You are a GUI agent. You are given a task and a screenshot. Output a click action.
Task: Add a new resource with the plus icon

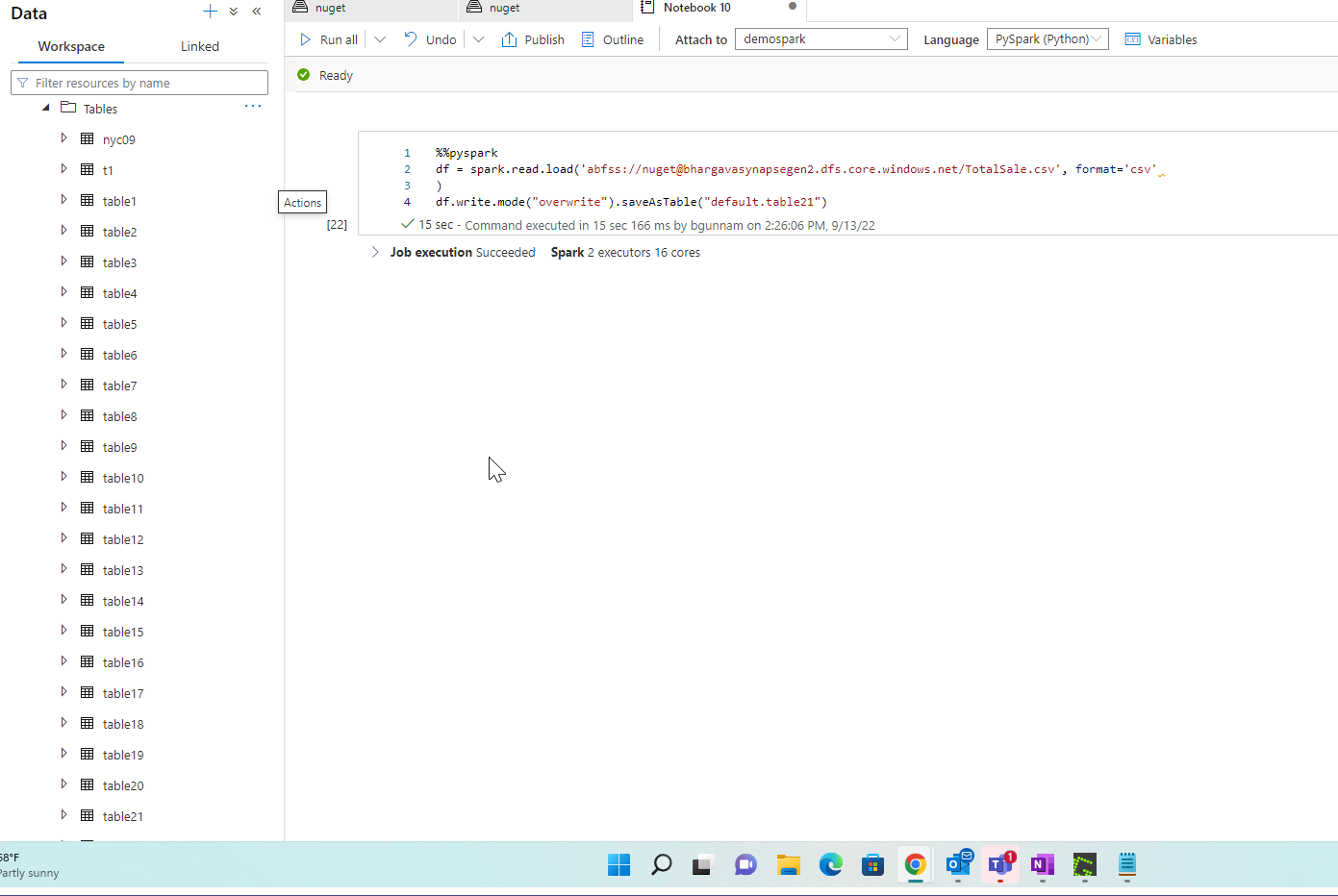210,12
